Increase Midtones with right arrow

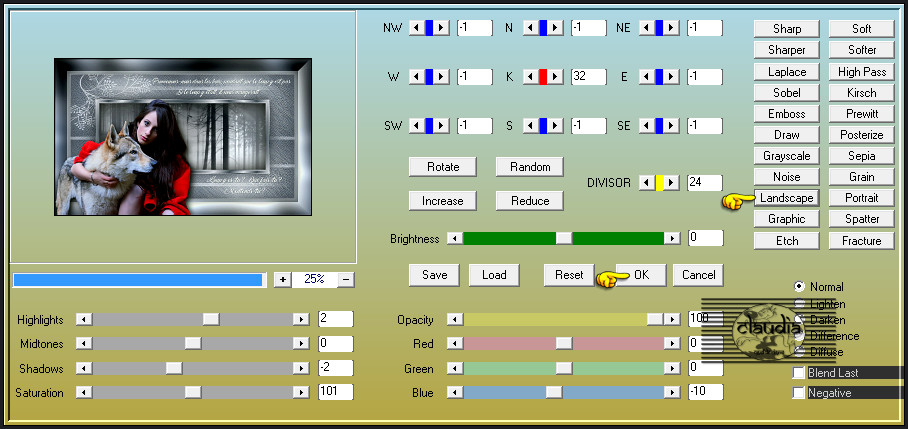tap(301, 344)
